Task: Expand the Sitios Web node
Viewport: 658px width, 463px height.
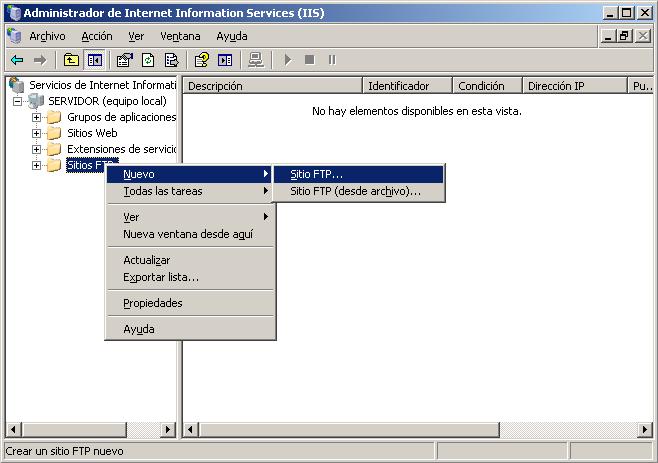Action: pyautogui.click(x=37, y=133)
